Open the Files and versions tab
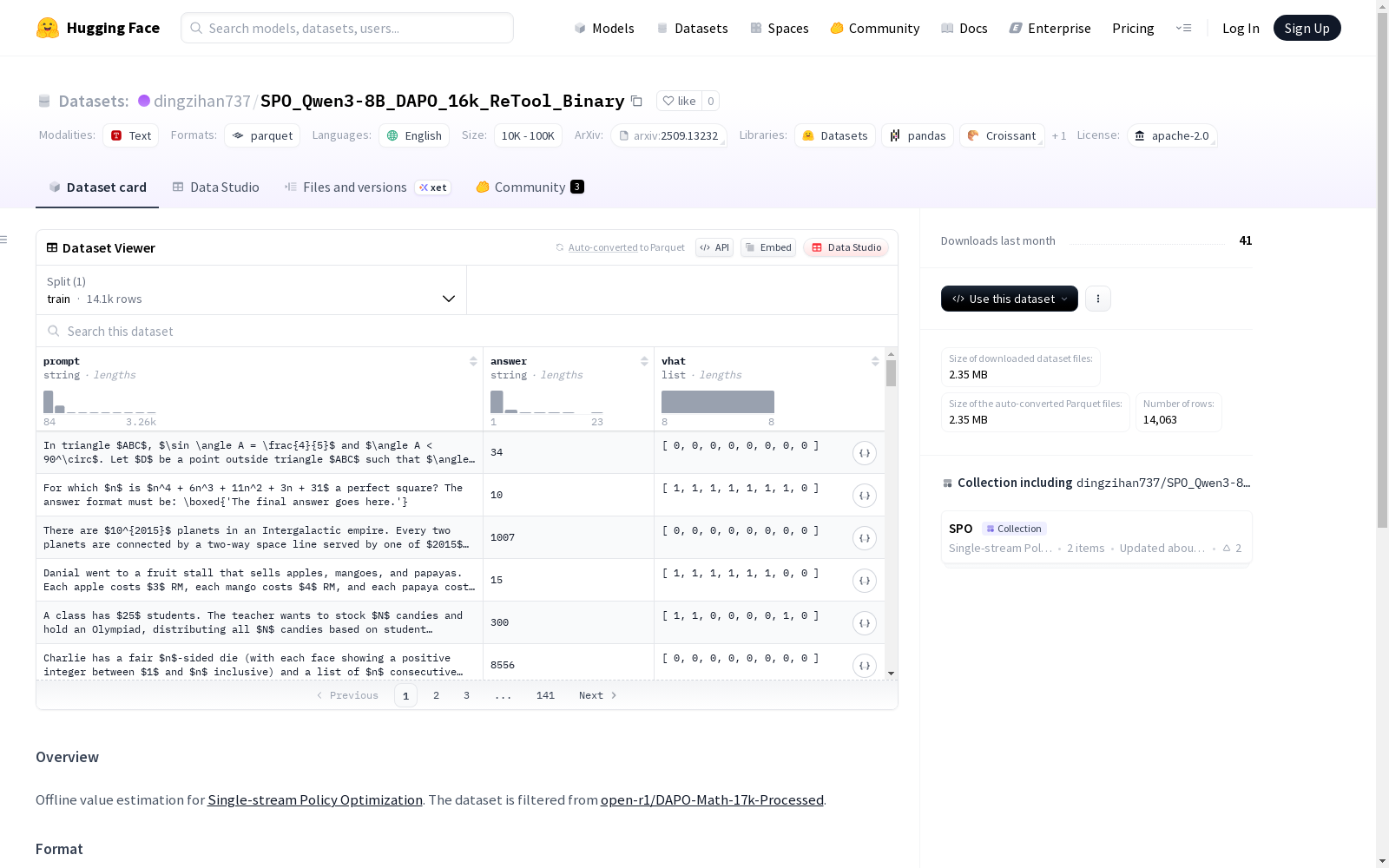This screenshot has width=1389, height=868. pyautogui.click(x=367, y=187)
